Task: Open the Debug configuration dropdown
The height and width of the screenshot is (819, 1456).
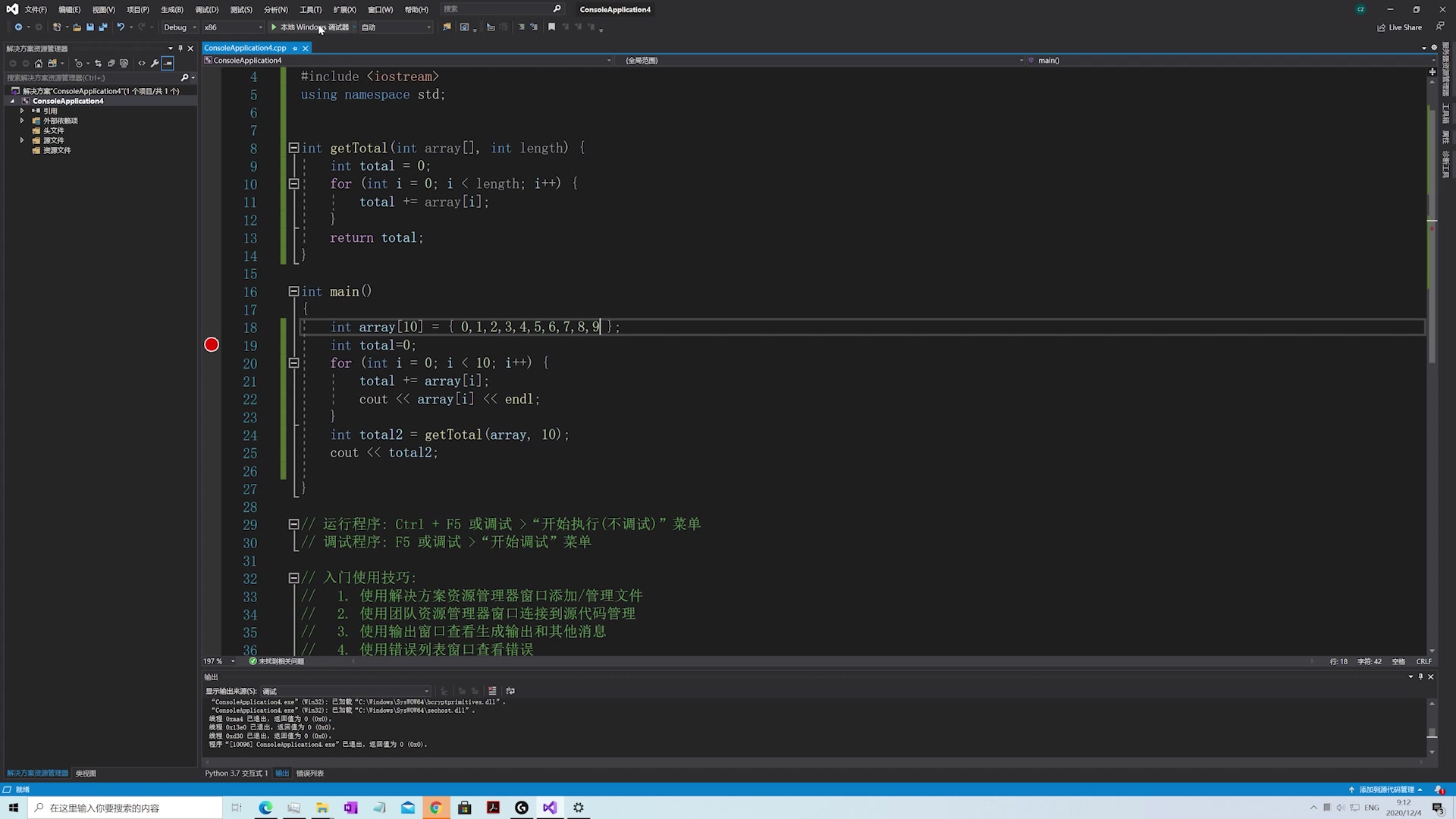Action: pyautogui.click(x=180, y=27)
